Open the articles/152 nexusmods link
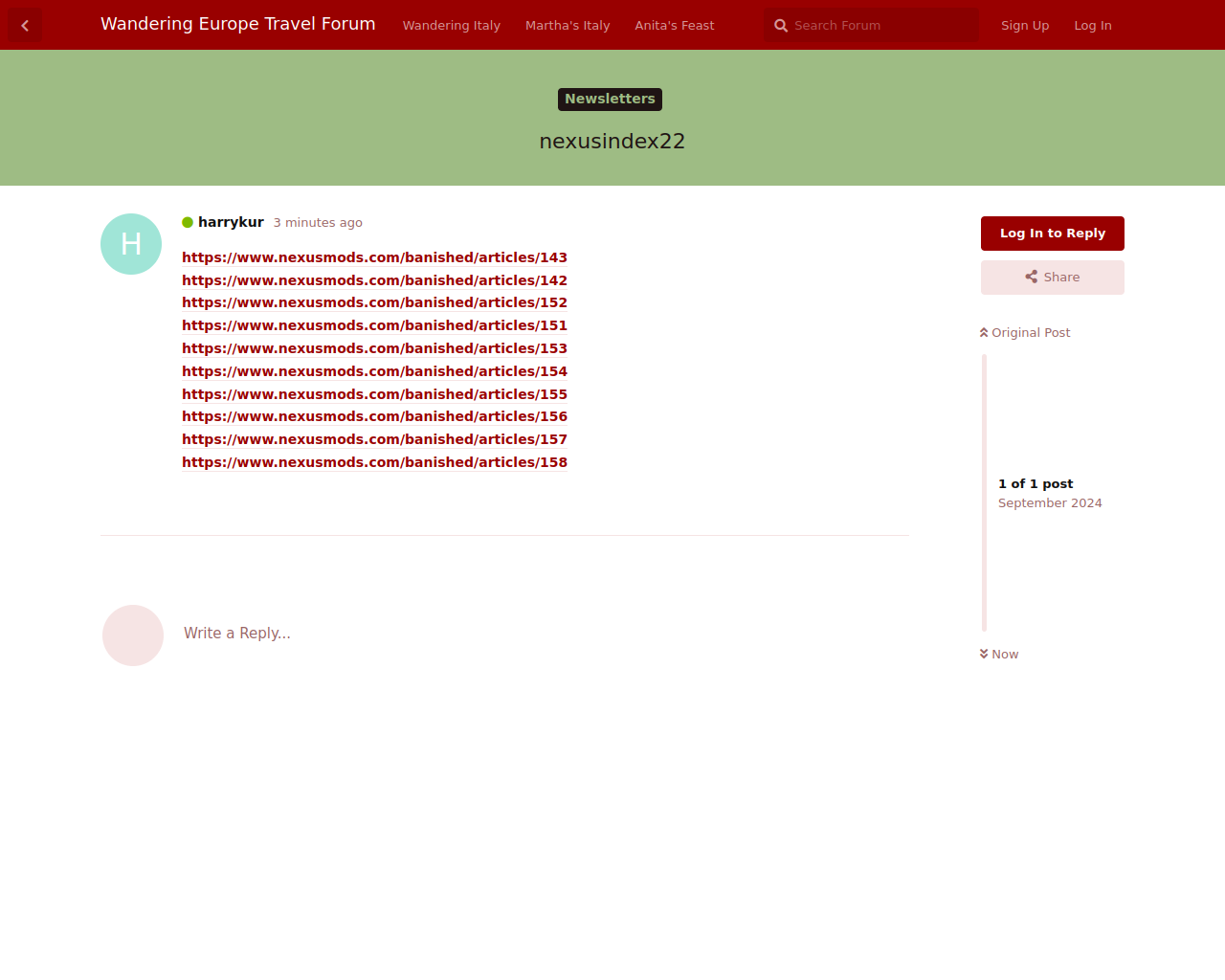The height and width of the screenshot is (980, 1225). pos(374,302)
